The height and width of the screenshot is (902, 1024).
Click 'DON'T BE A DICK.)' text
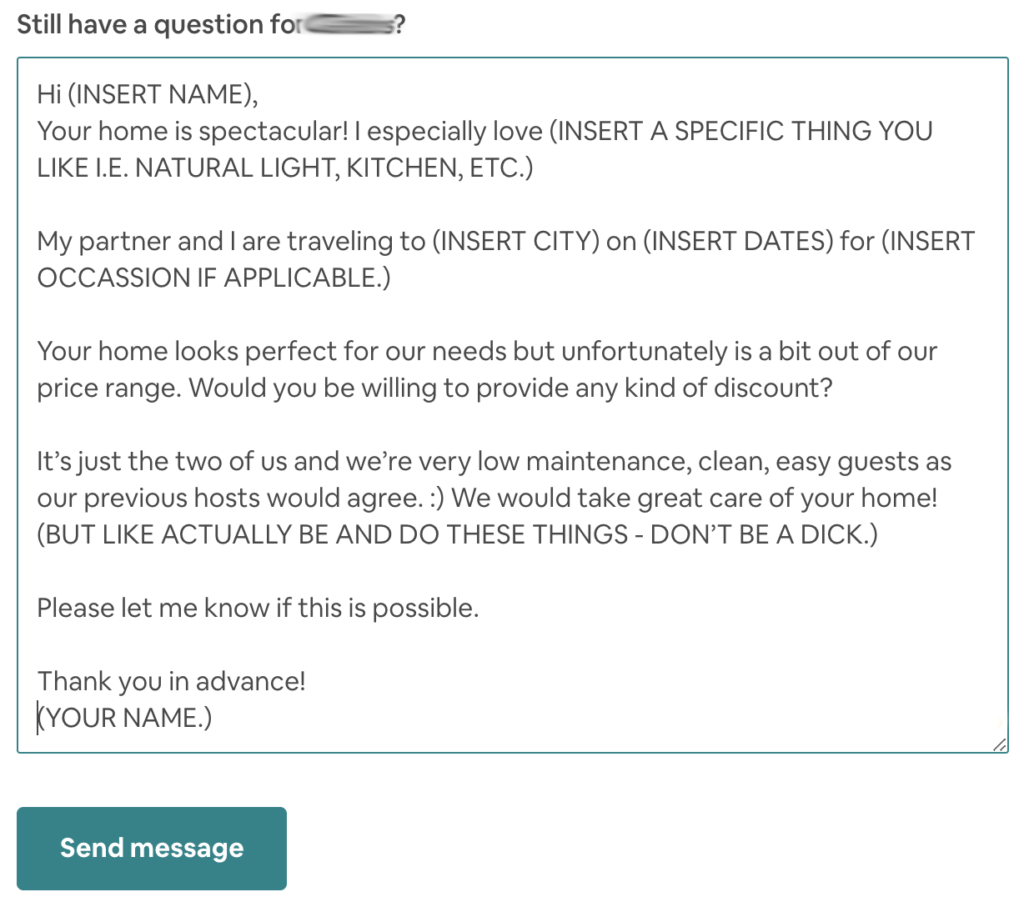point(764,534)
